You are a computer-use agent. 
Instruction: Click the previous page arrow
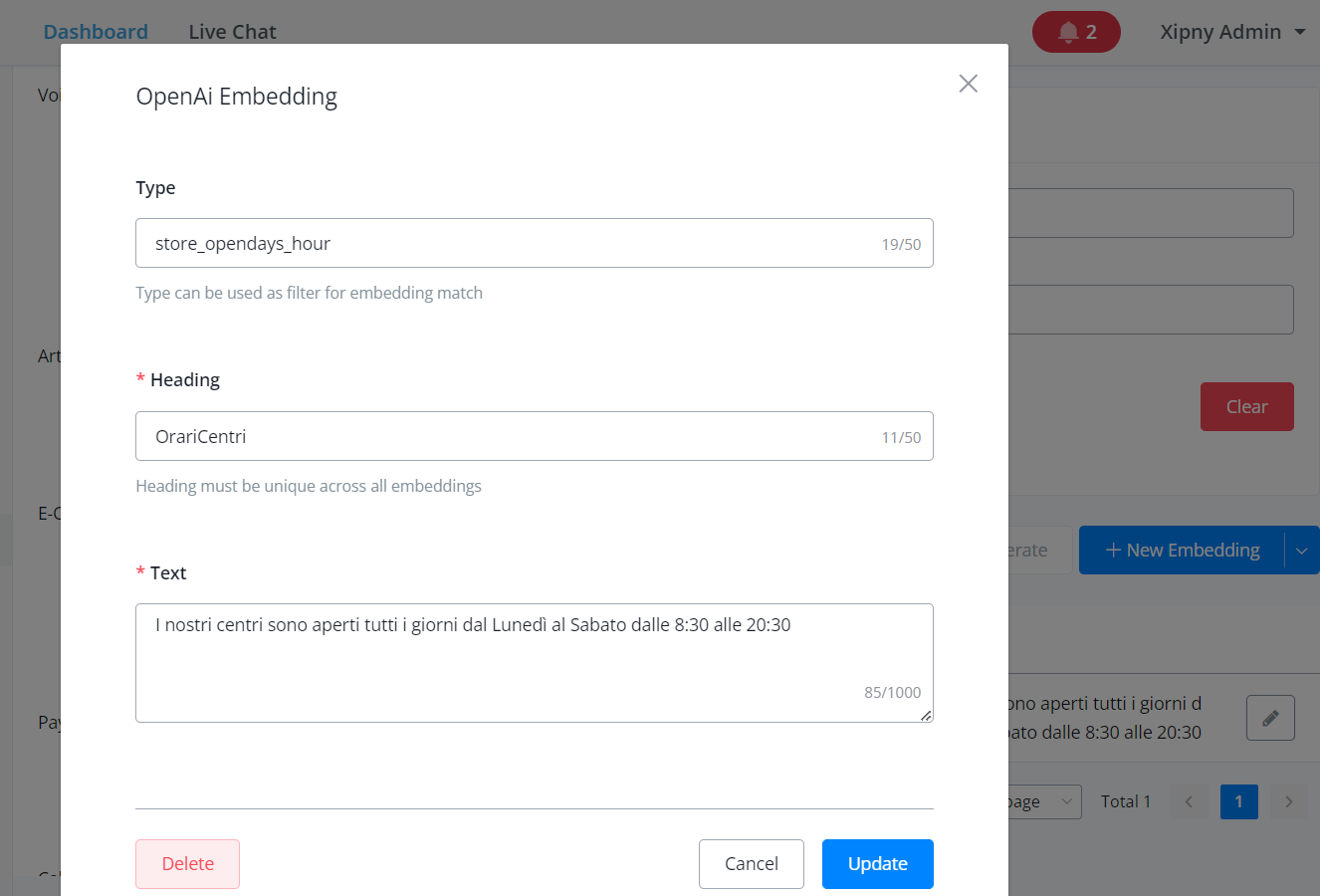tap(1189, 801)
